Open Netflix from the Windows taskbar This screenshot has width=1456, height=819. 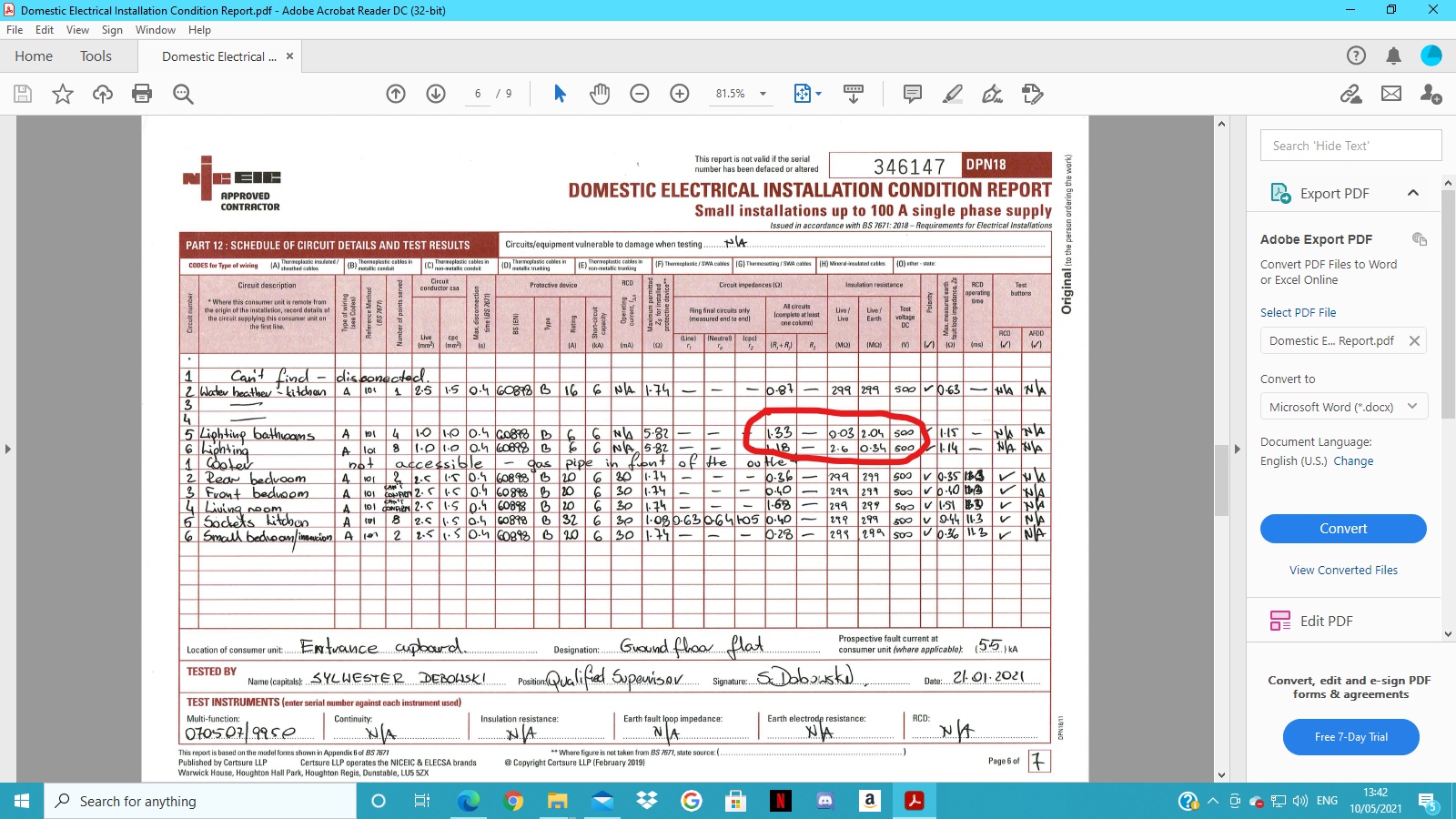780,801
